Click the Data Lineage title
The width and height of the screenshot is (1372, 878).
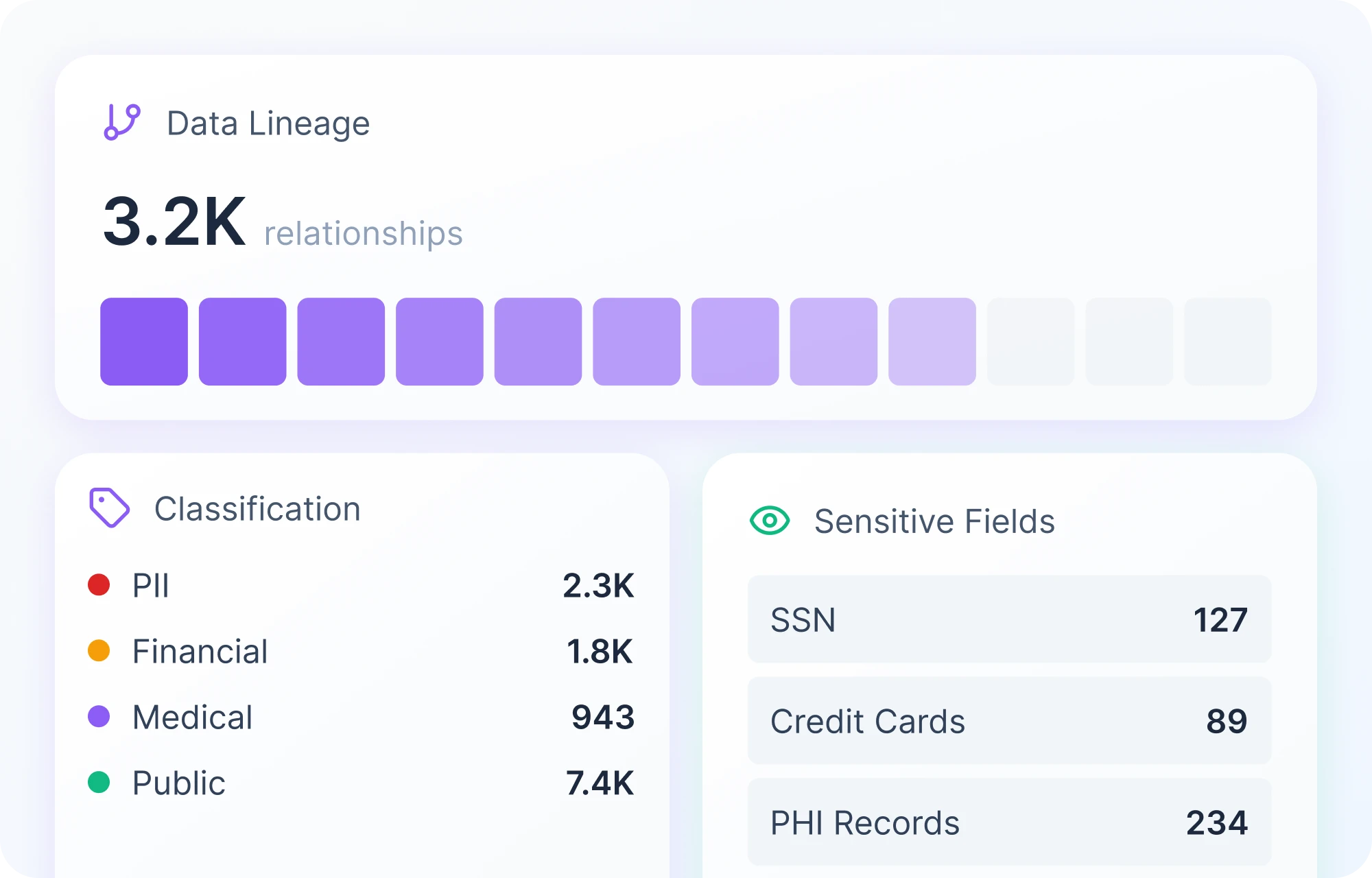[268, 123]
